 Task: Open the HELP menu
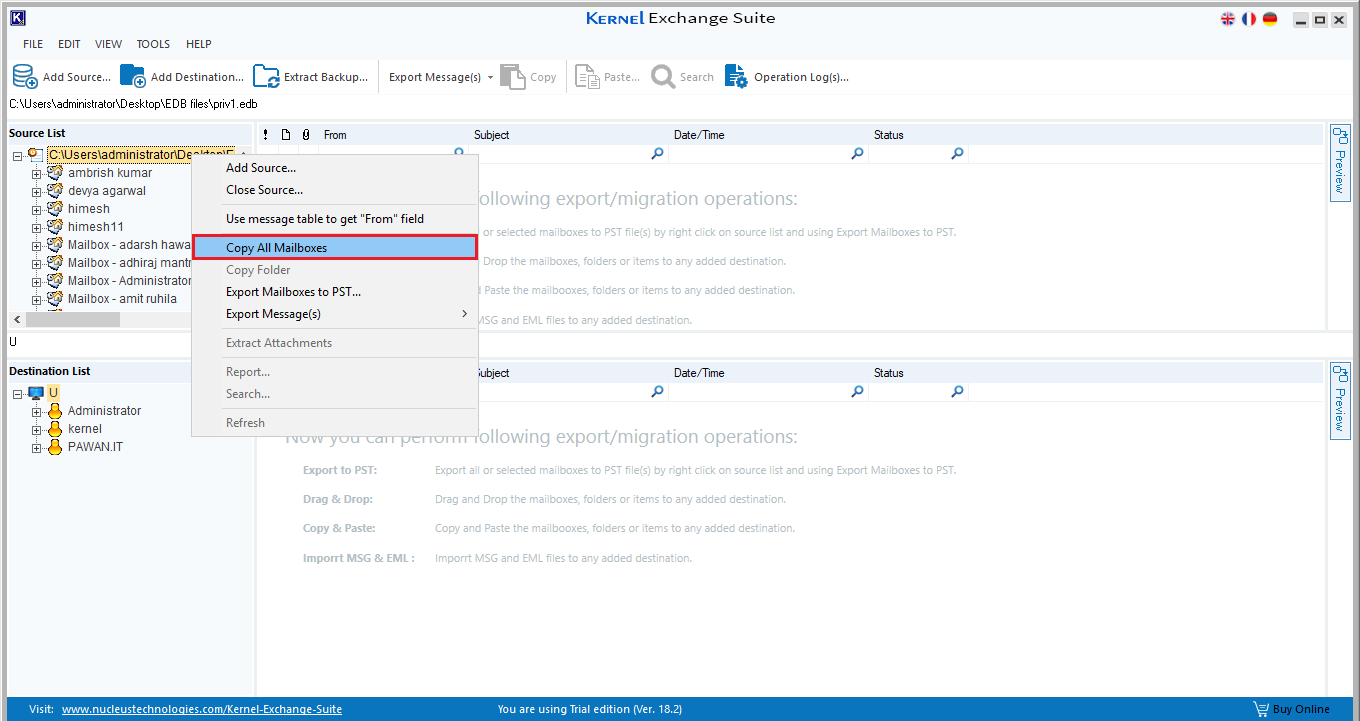coord(198,44)
